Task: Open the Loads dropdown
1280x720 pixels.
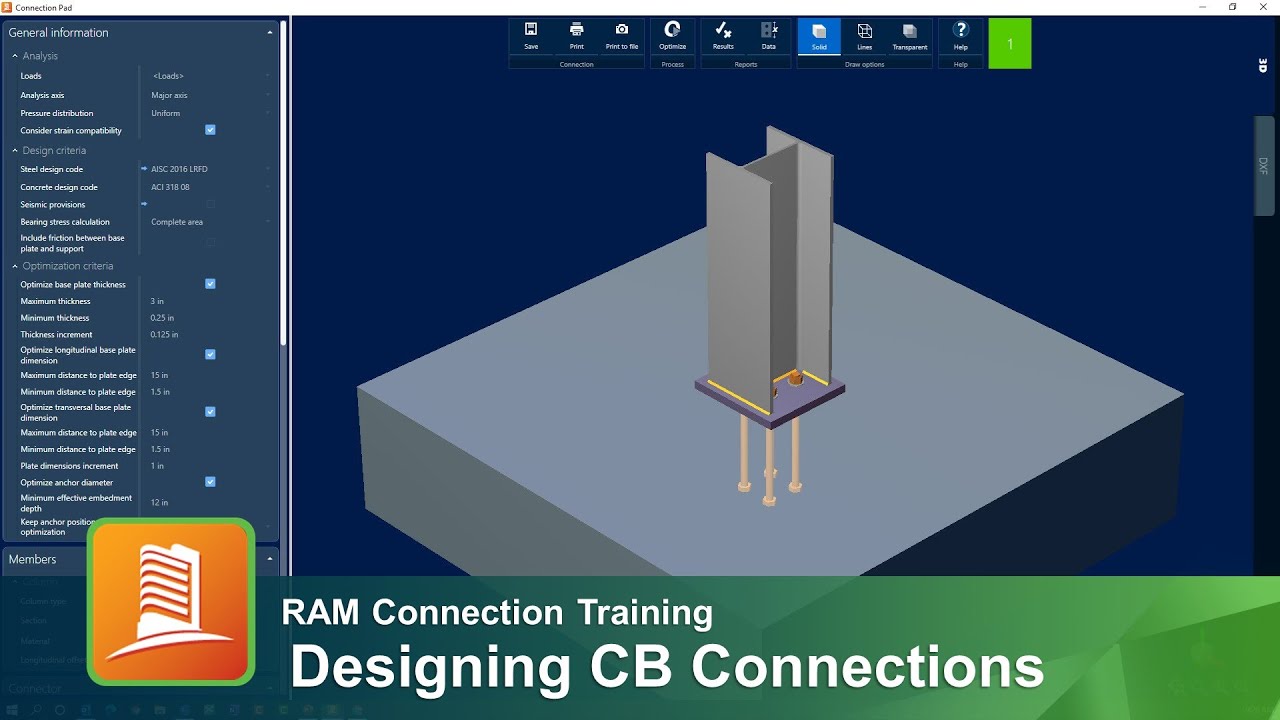Action: [208, 76]
